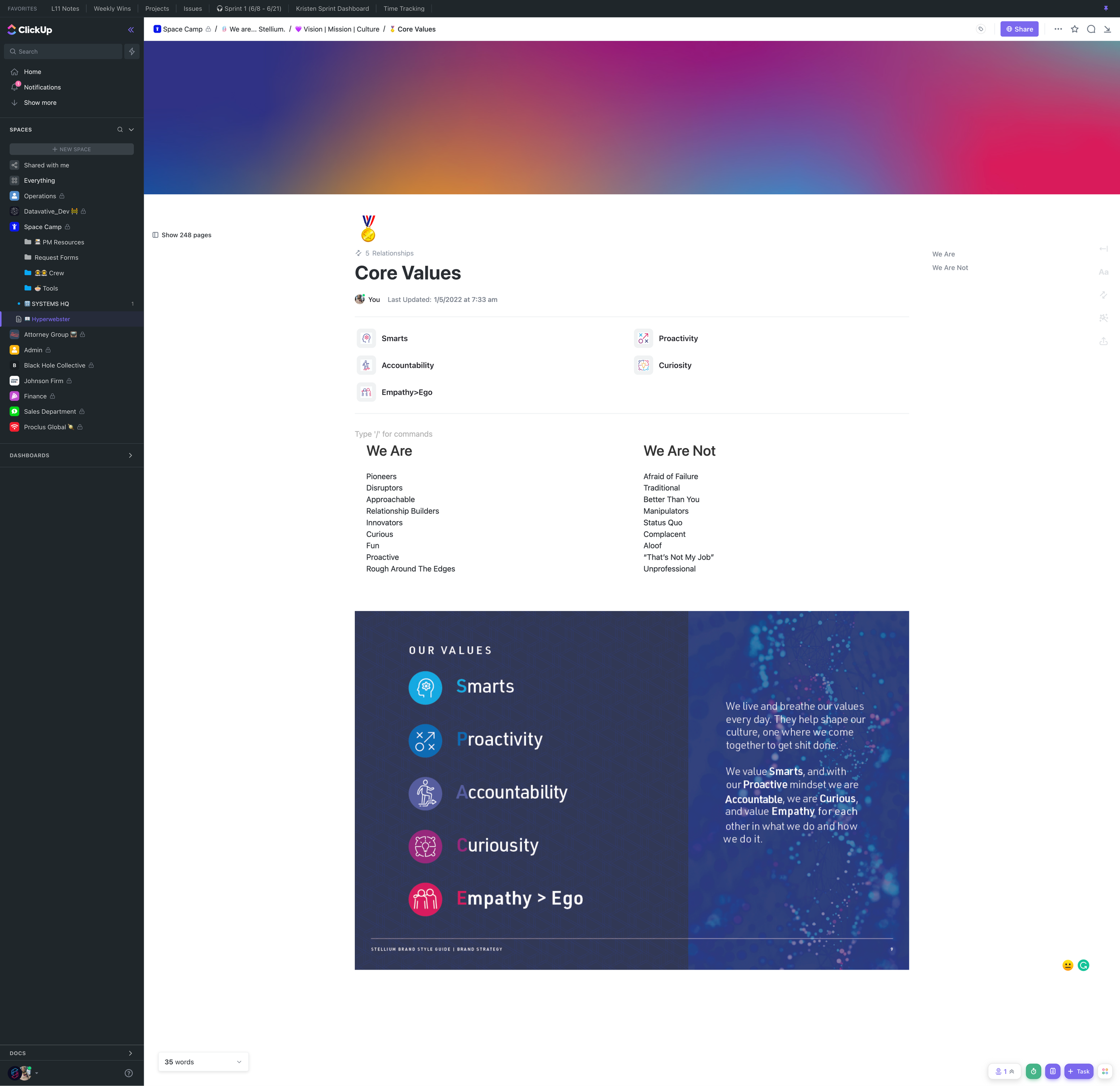Click the tag icon beside Share
The width and height of the screenshot is (1120, 1086).
coord(981,29)
